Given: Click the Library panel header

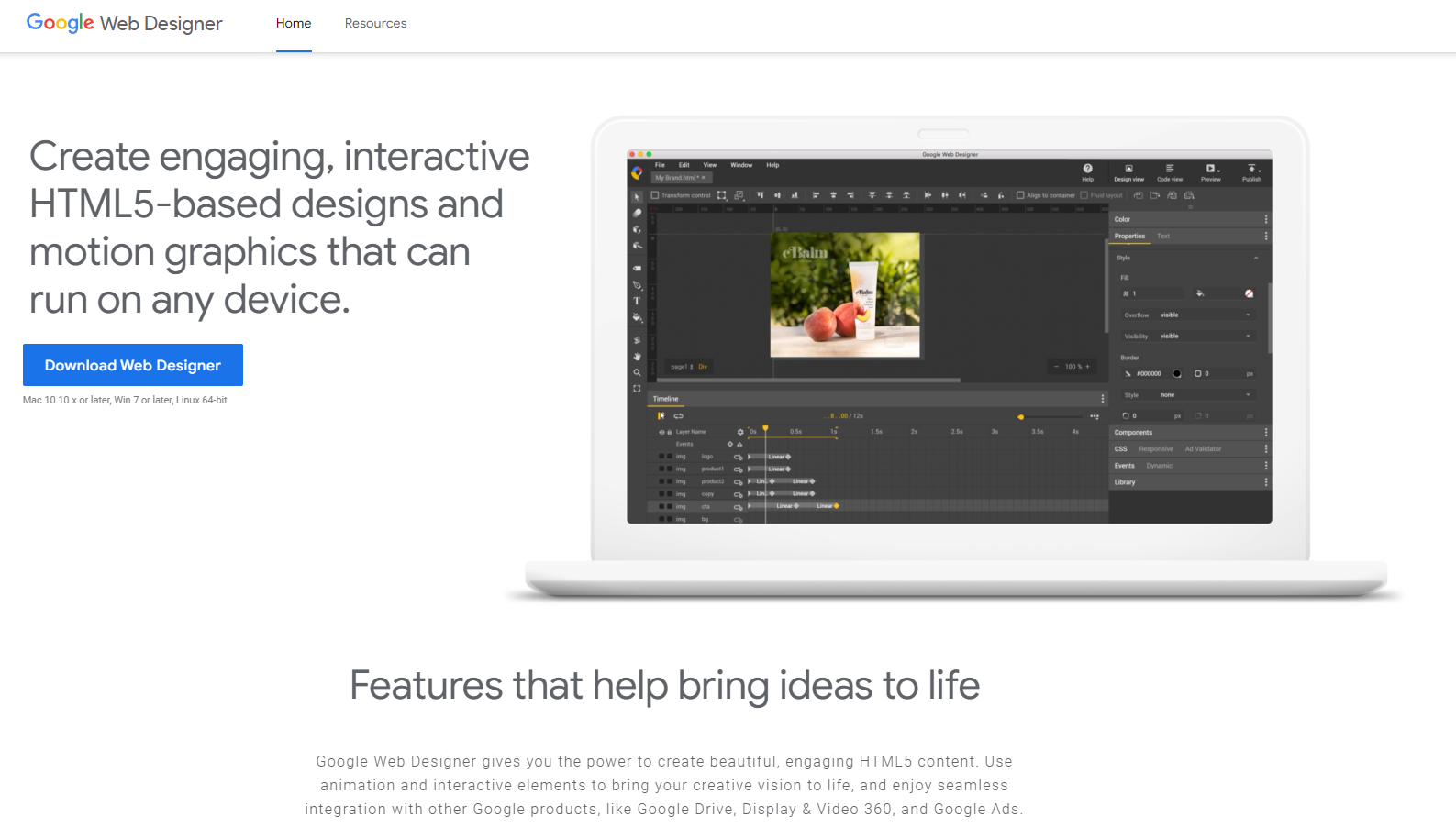Looking at the screenshot, I should [1190, 482].
